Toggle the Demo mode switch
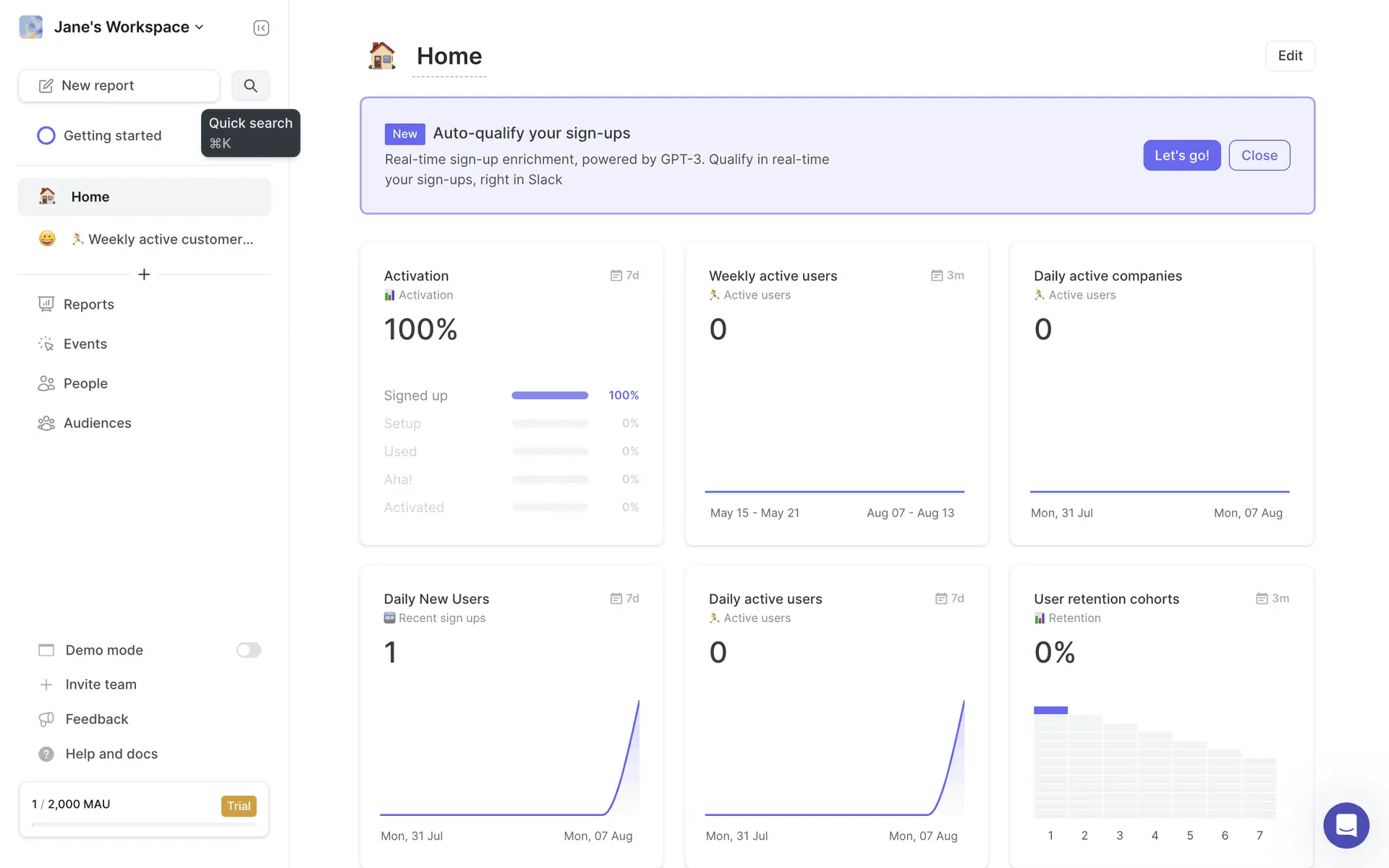 tap(248, 650)
